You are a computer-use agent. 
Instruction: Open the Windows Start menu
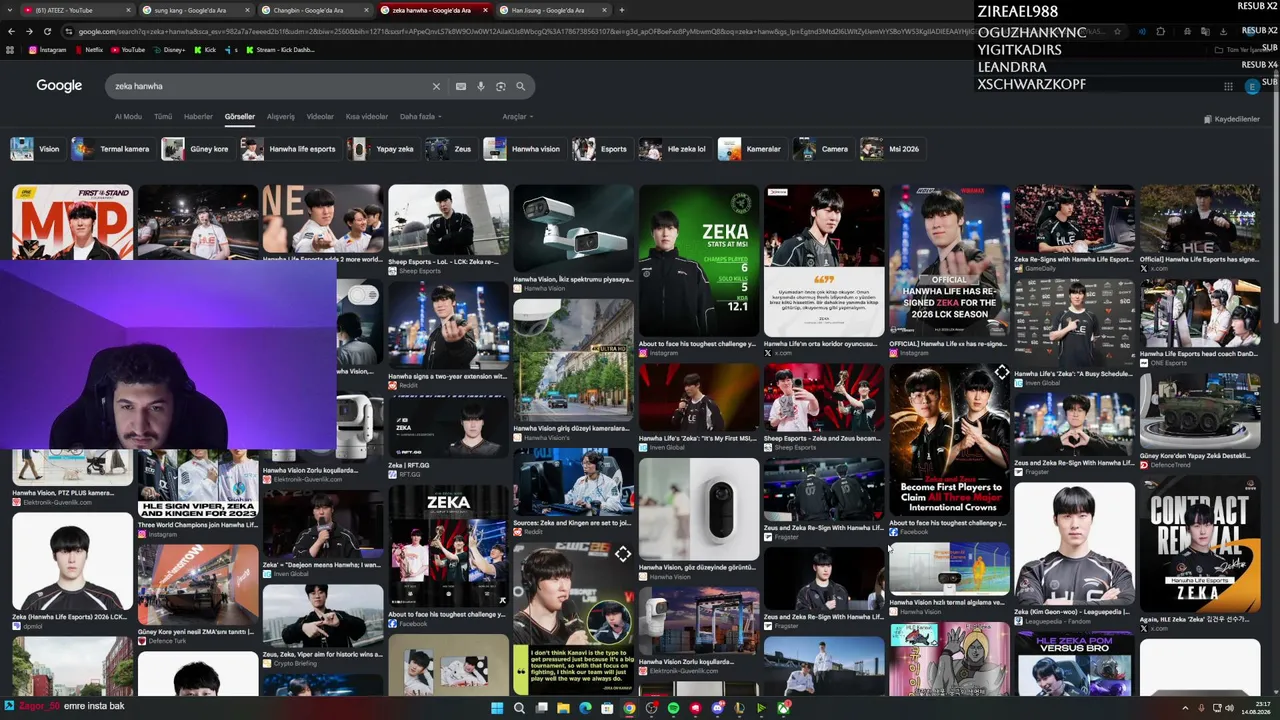tap(497, 708)
